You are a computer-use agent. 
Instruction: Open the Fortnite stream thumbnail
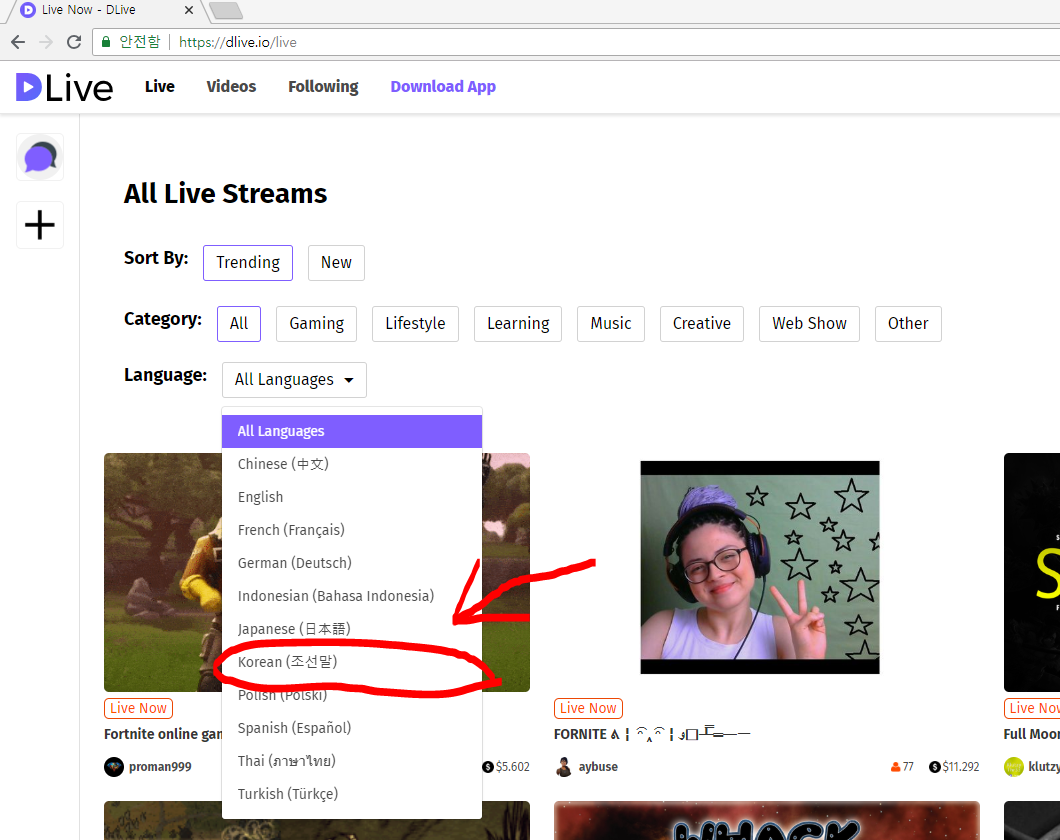(162, 572)
